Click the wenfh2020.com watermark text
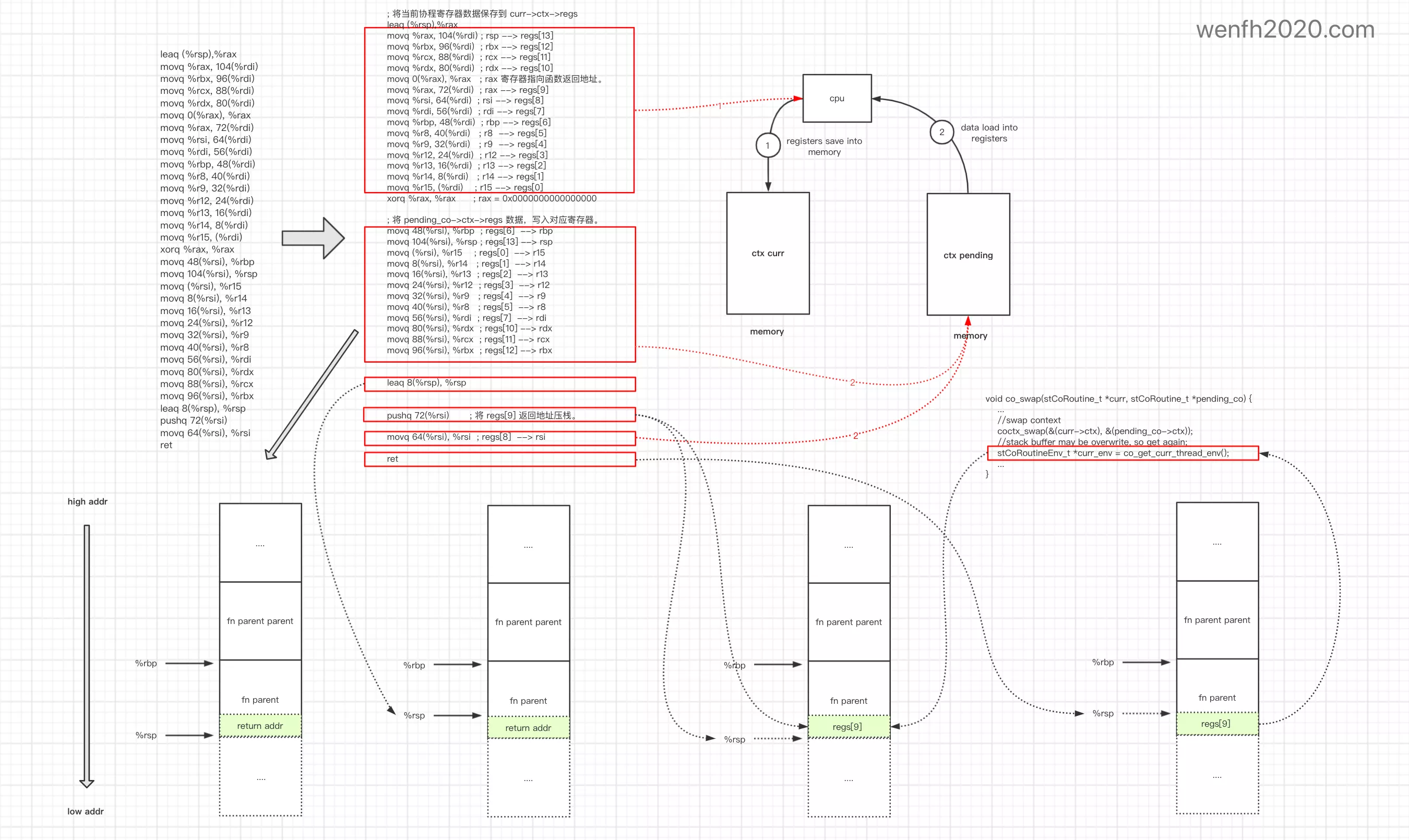The width and height of the screenshot is (1409, 840). 1285,29
